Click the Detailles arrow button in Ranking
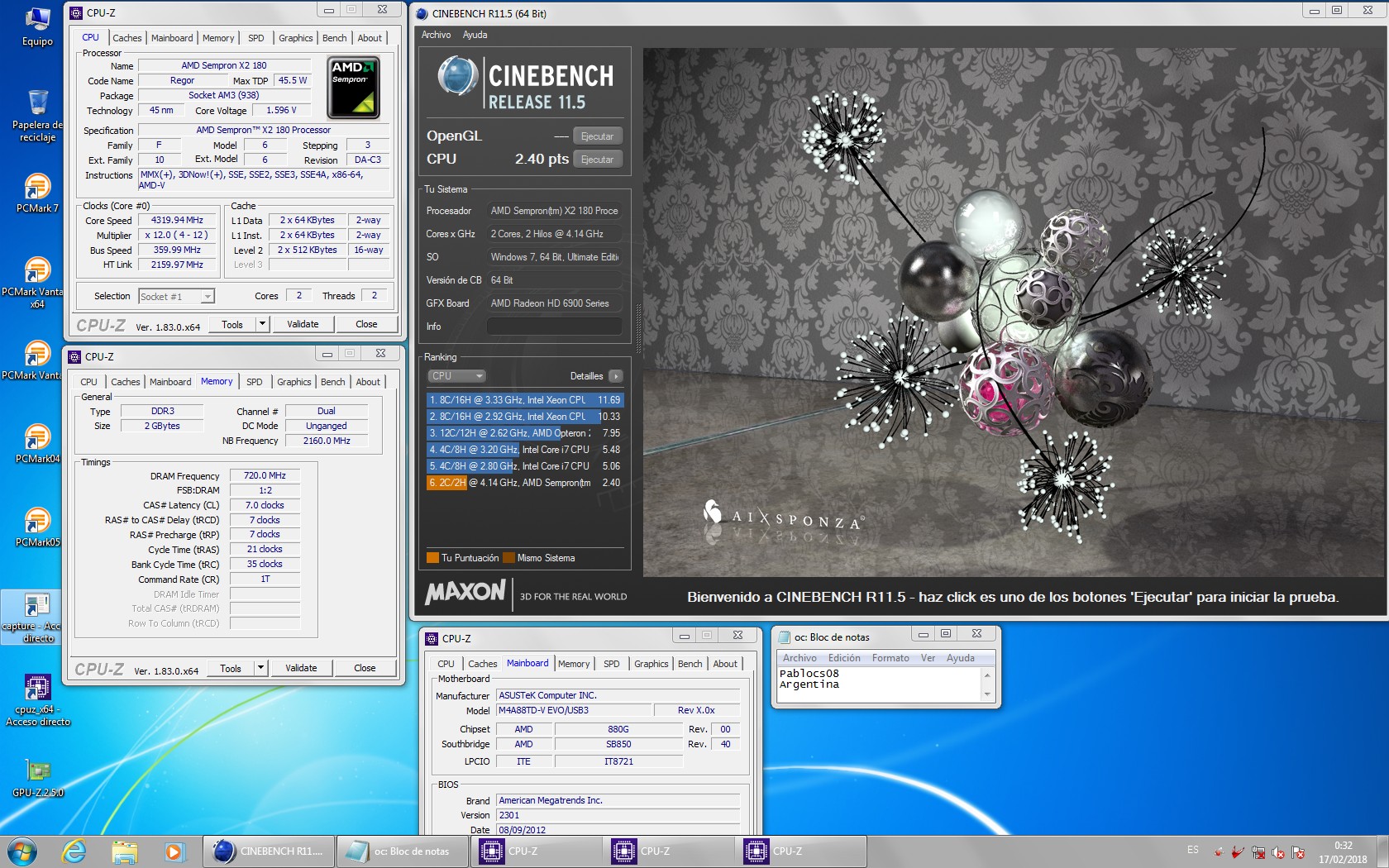 click(615, 376)
